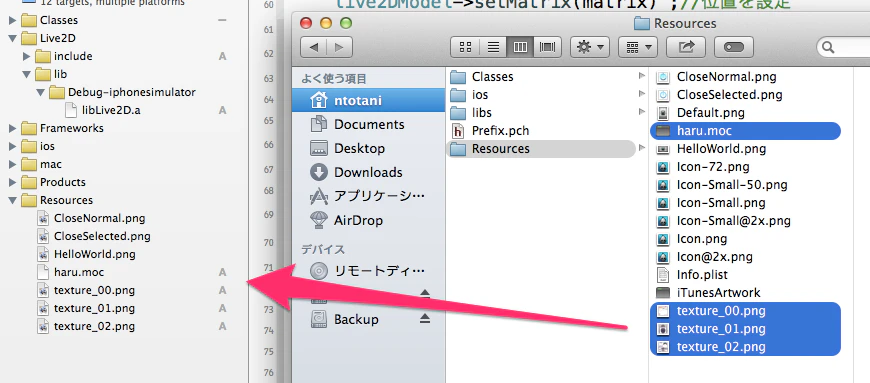Viewport: 870px width, 383px height.
Task: Open the Finder action gear menu
Action: (590, 48)
